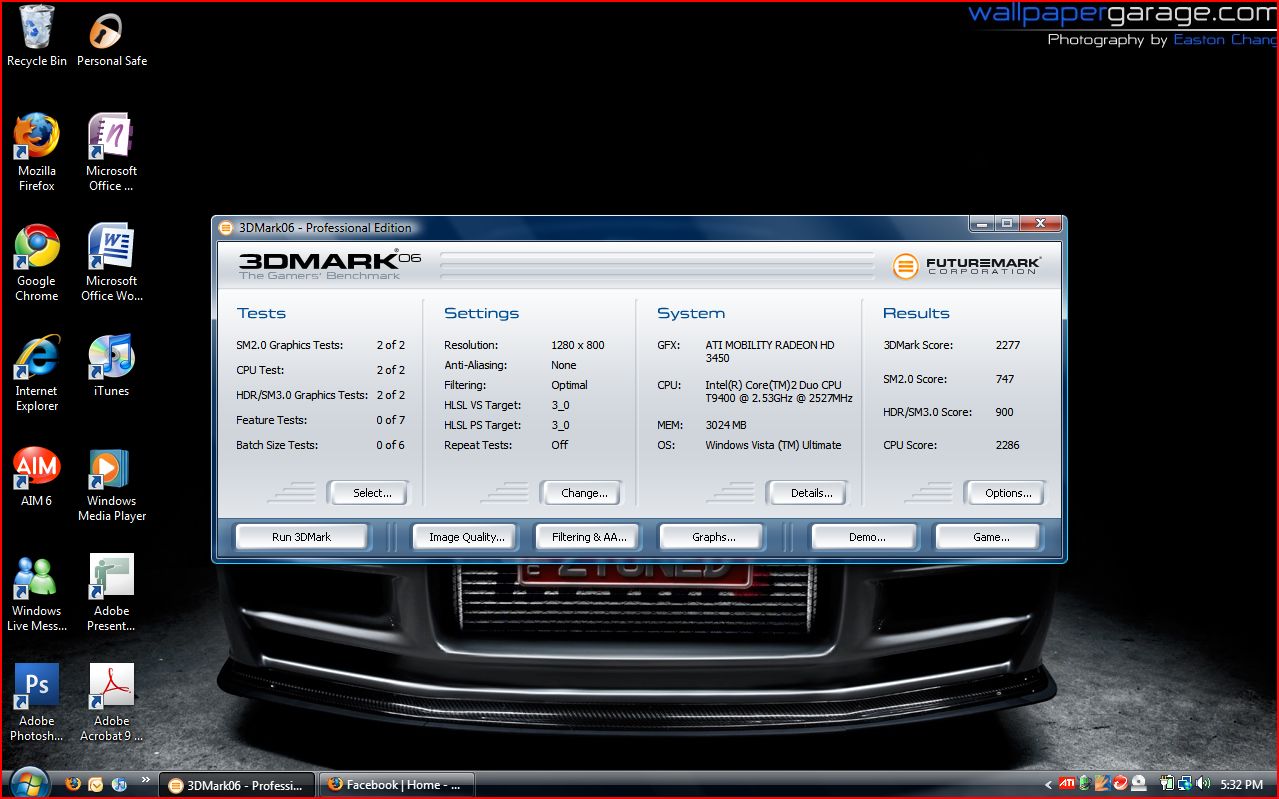The width and height of the screenshot is (1279, 799).
Task: Click the red swirl tray icon
Action: pyautogui.click(x=1120, y=784)
